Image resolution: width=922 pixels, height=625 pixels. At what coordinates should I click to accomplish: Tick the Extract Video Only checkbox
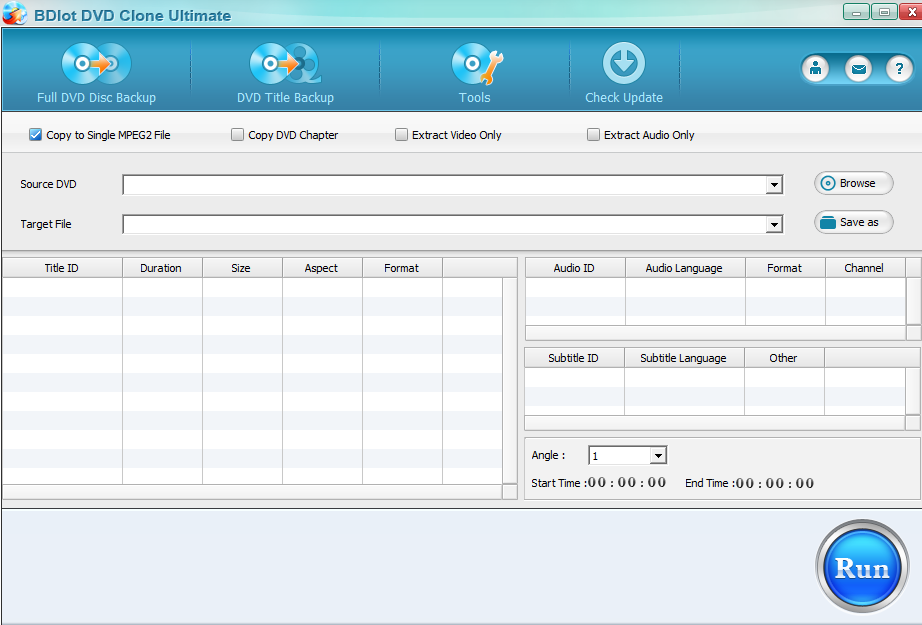pos(401,135)
